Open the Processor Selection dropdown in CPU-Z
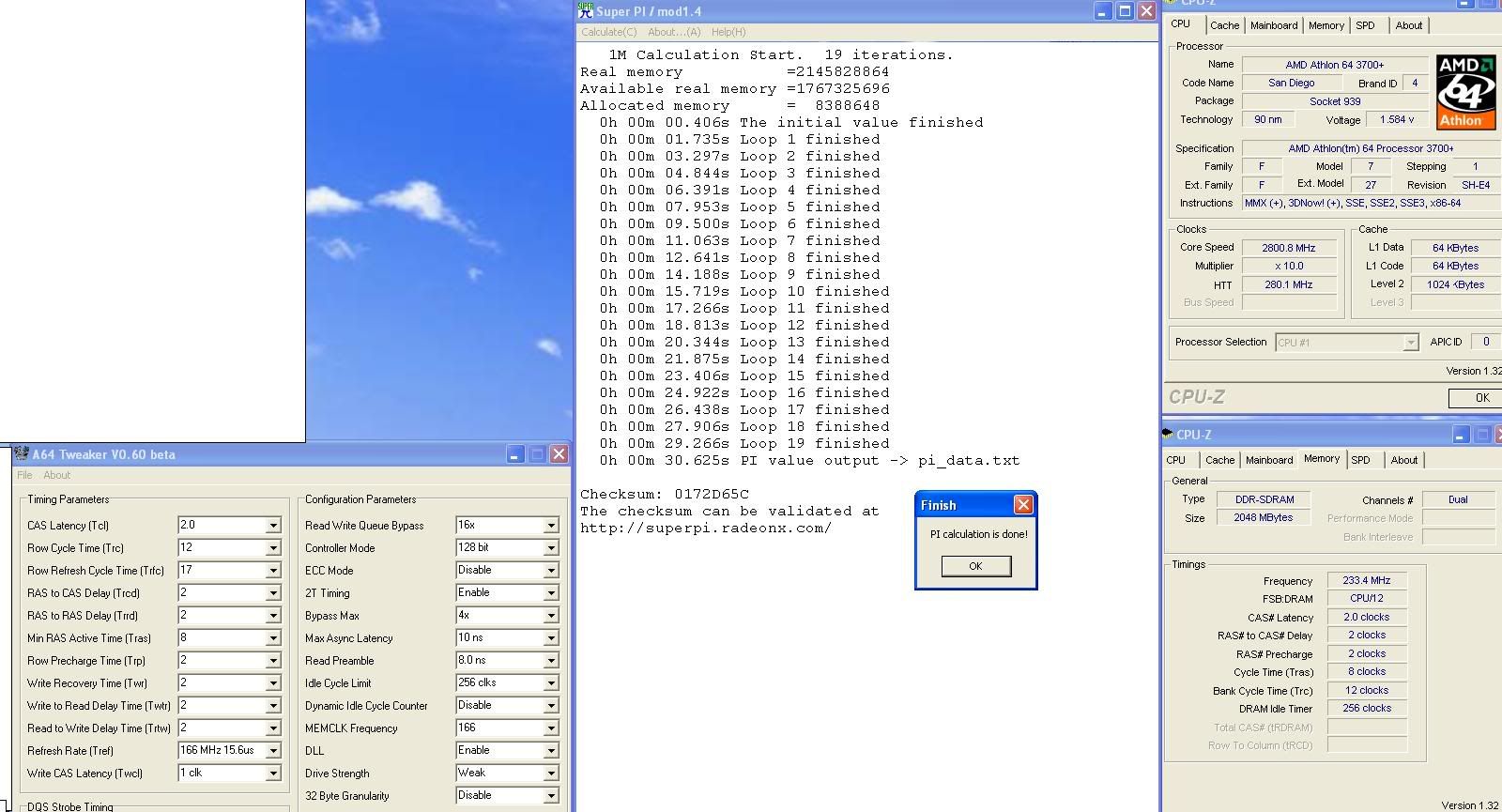1502x812 pixels. [x=1410, y=343]
